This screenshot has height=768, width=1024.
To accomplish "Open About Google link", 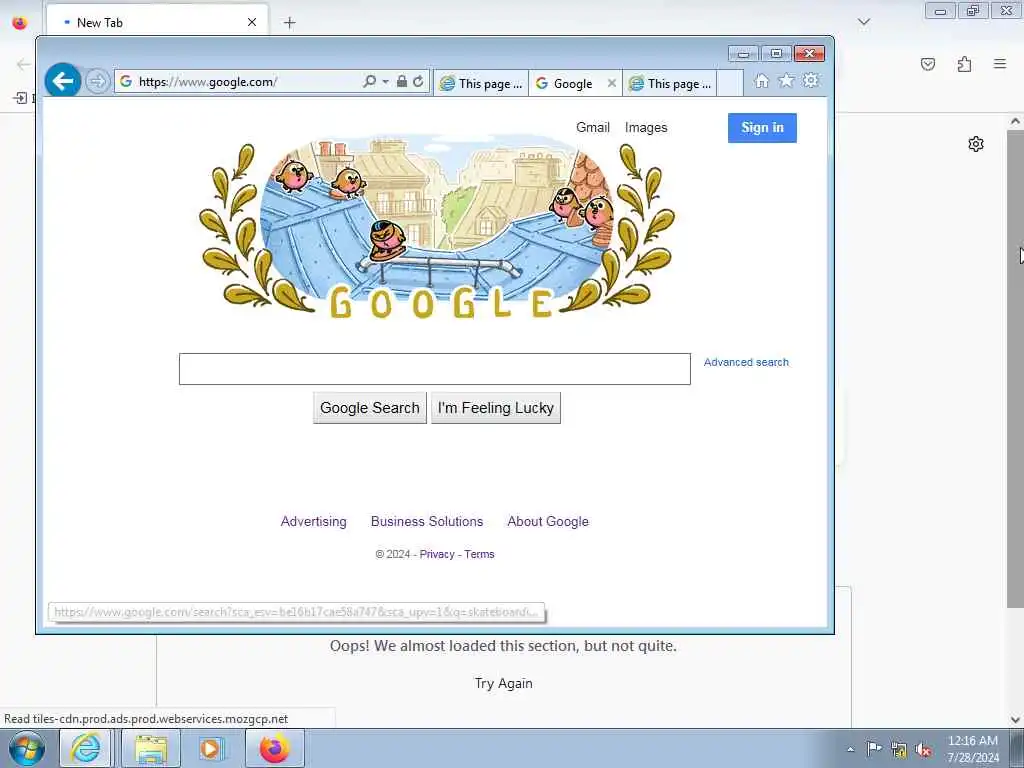I will (548, 521).
